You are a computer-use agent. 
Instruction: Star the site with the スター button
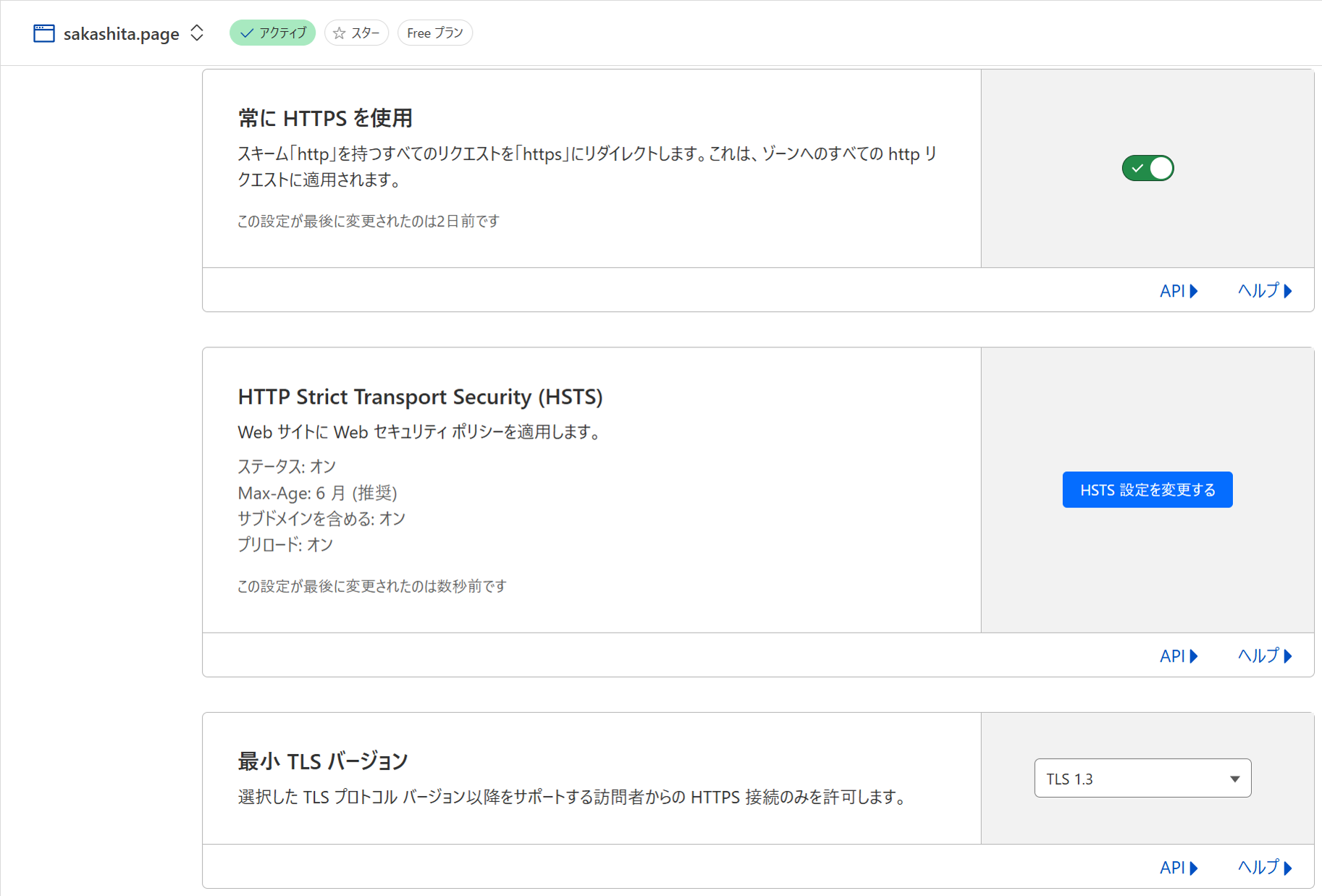pyautogui.click(x=356, y=33)
